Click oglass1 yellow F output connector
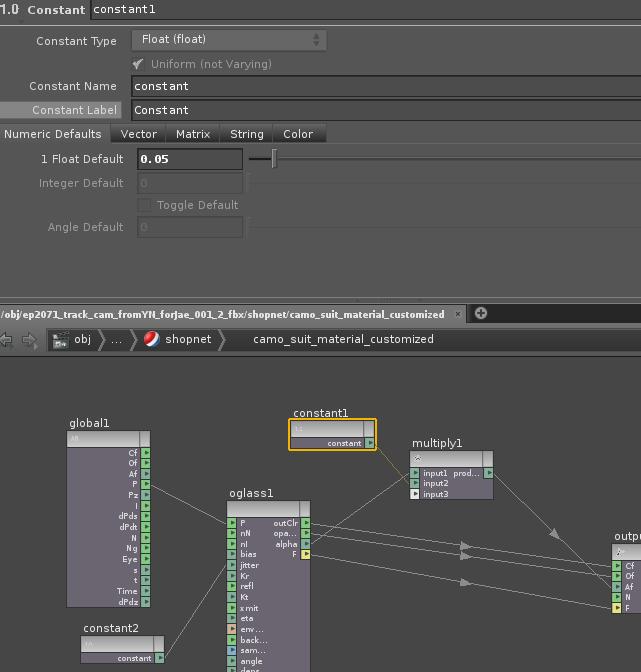 [306, 555]
